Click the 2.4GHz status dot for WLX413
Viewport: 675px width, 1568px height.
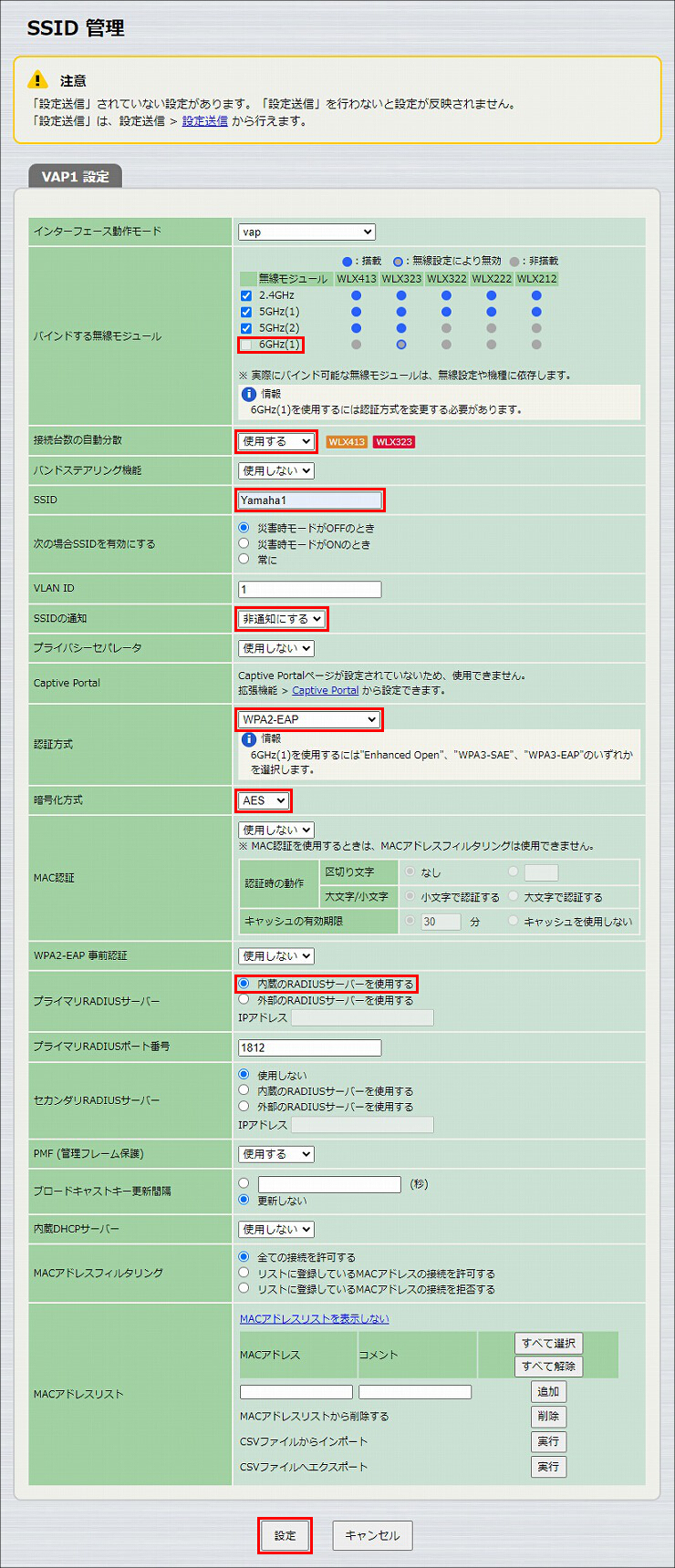[356, 295]
